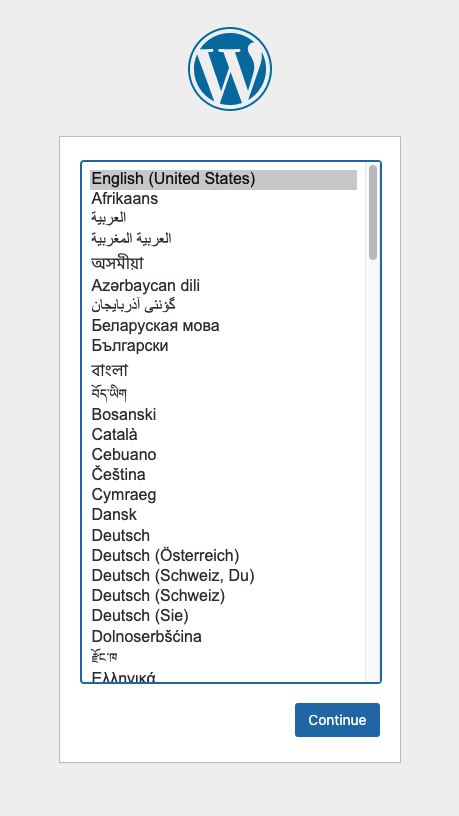
Task: Pick plain Deutsch option
Action: [x=223, y=536]
